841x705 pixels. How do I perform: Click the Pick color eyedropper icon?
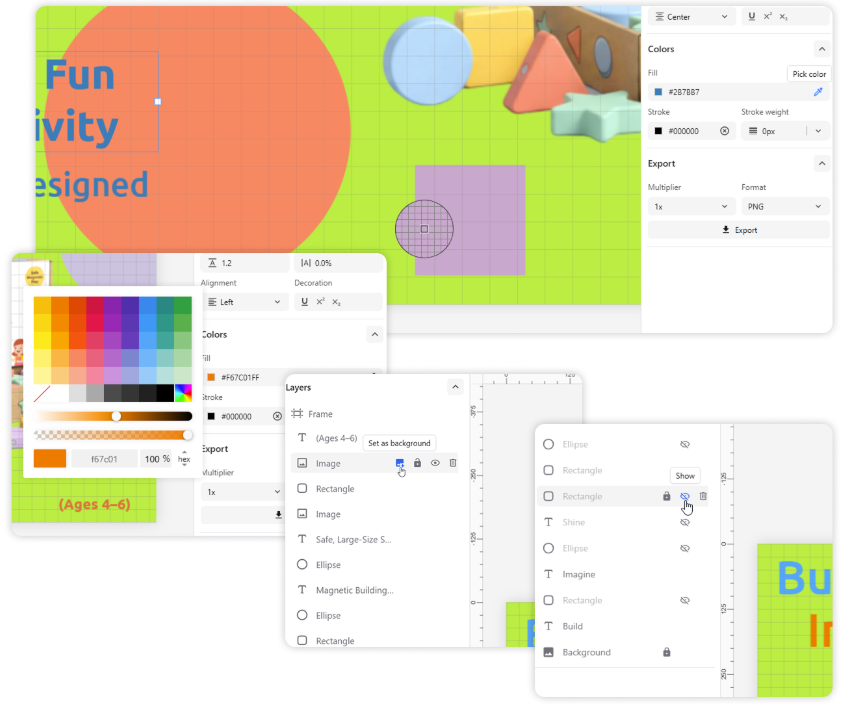point(817,92)
